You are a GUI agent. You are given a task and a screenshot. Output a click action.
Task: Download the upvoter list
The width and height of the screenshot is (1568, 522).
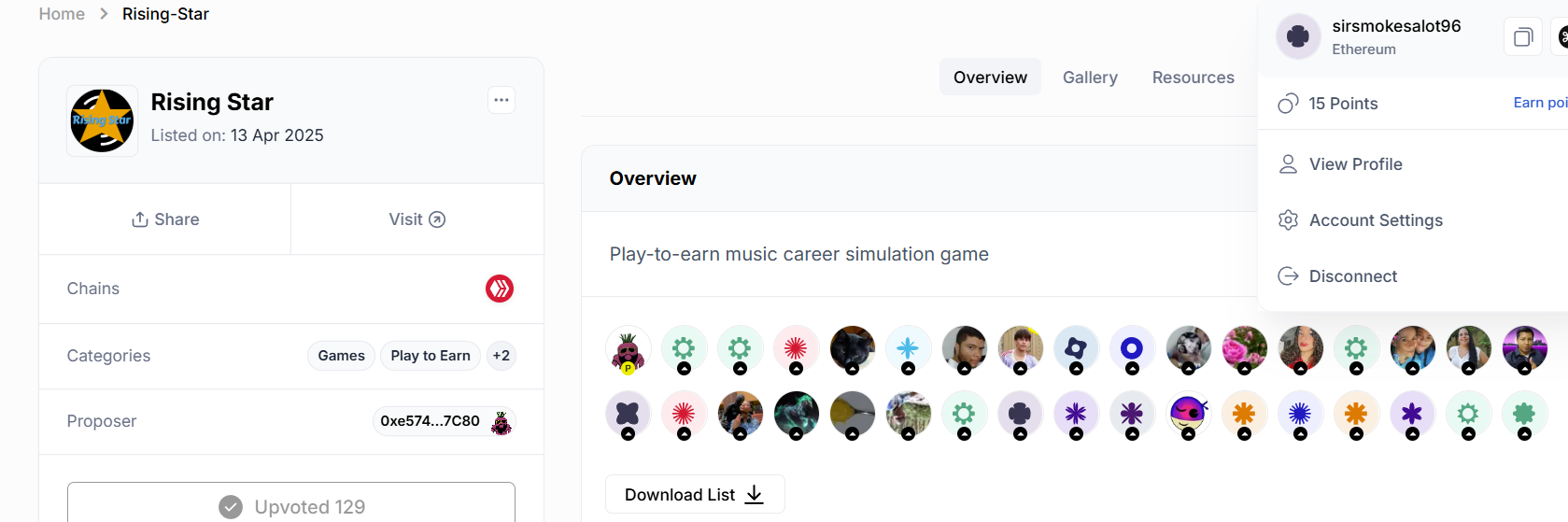click(695, 494)
